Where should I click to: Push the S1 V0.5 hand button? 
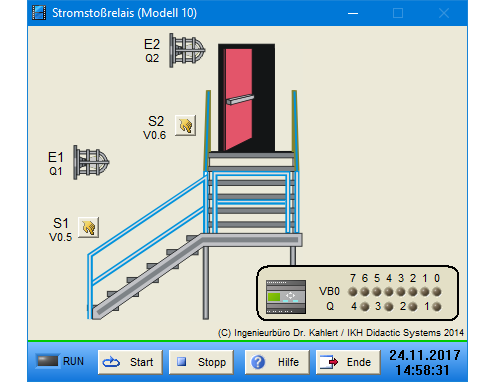click(89, 227)
